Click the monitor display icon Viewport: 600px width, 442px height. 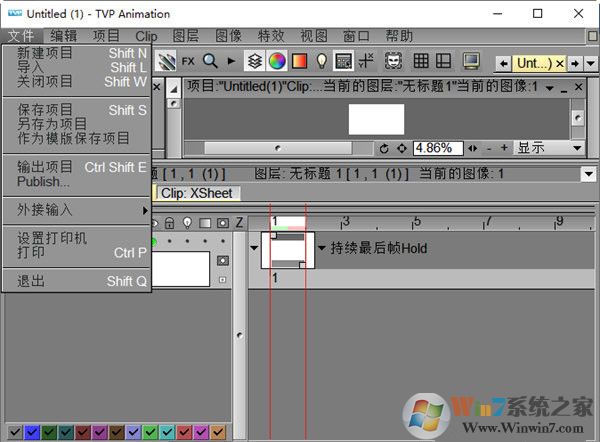point(471,61)
